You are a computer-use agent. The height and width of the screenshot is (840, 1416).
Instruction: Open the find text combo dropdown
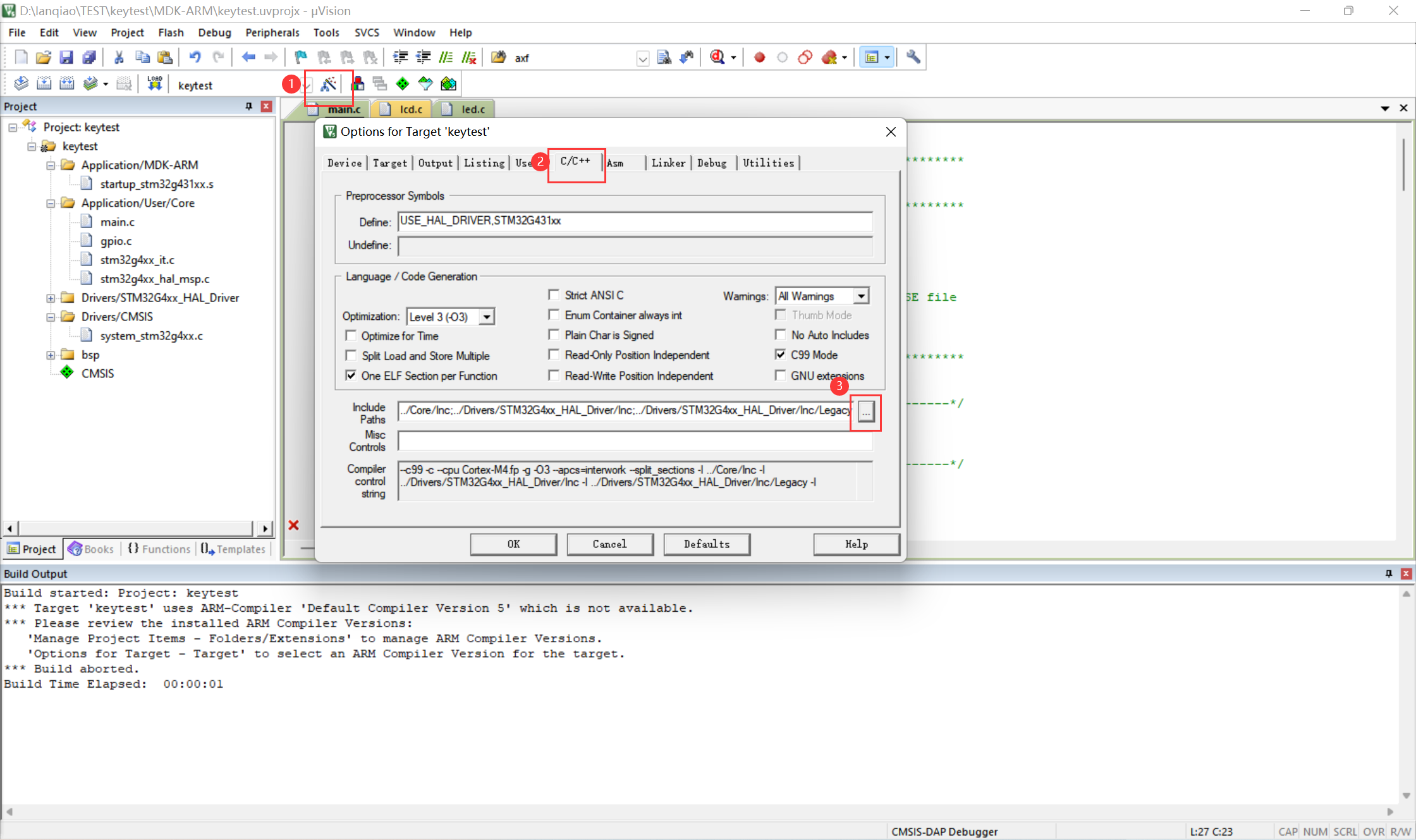coord(643,58)
